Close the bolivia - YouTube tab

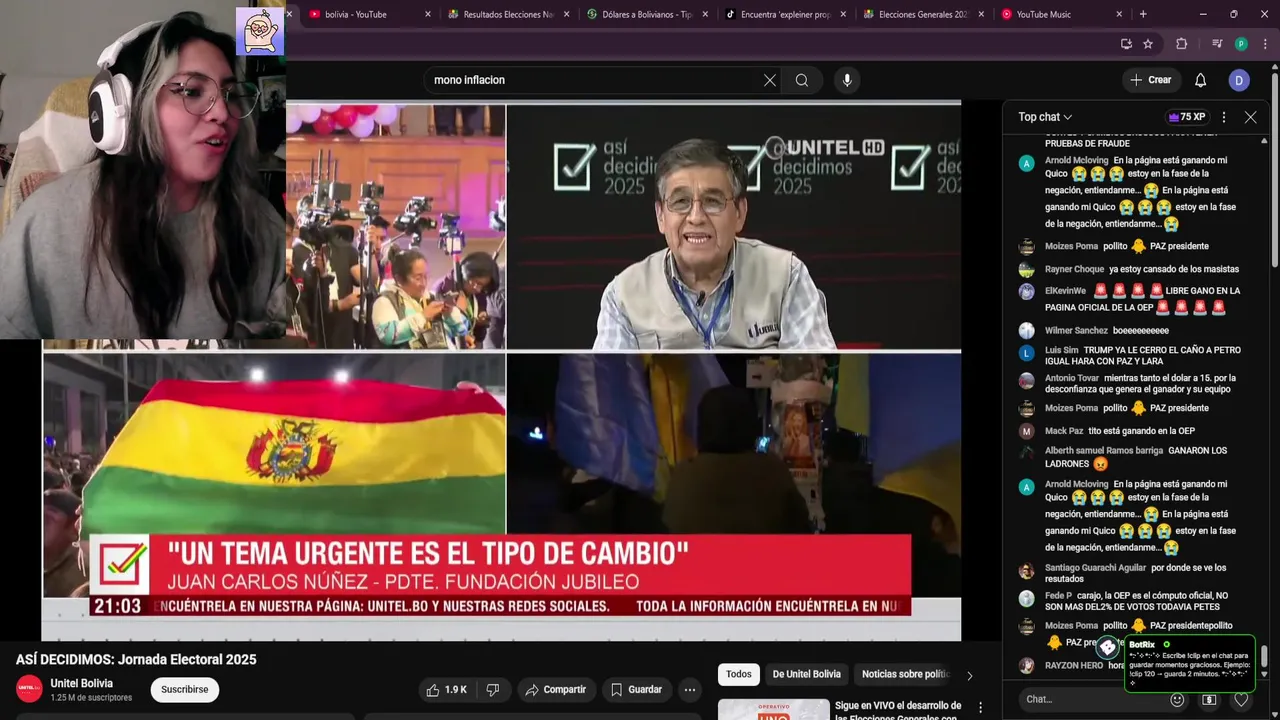[428, 14]
